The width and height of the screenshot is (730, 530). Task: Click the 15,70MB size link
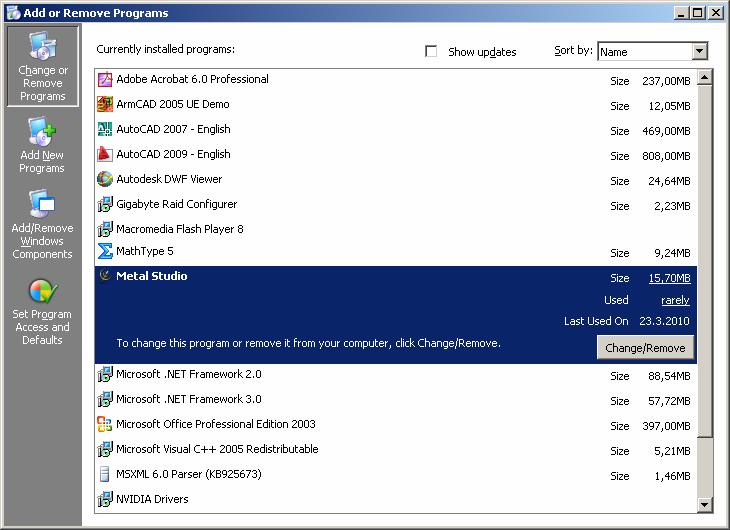(669, 278)
